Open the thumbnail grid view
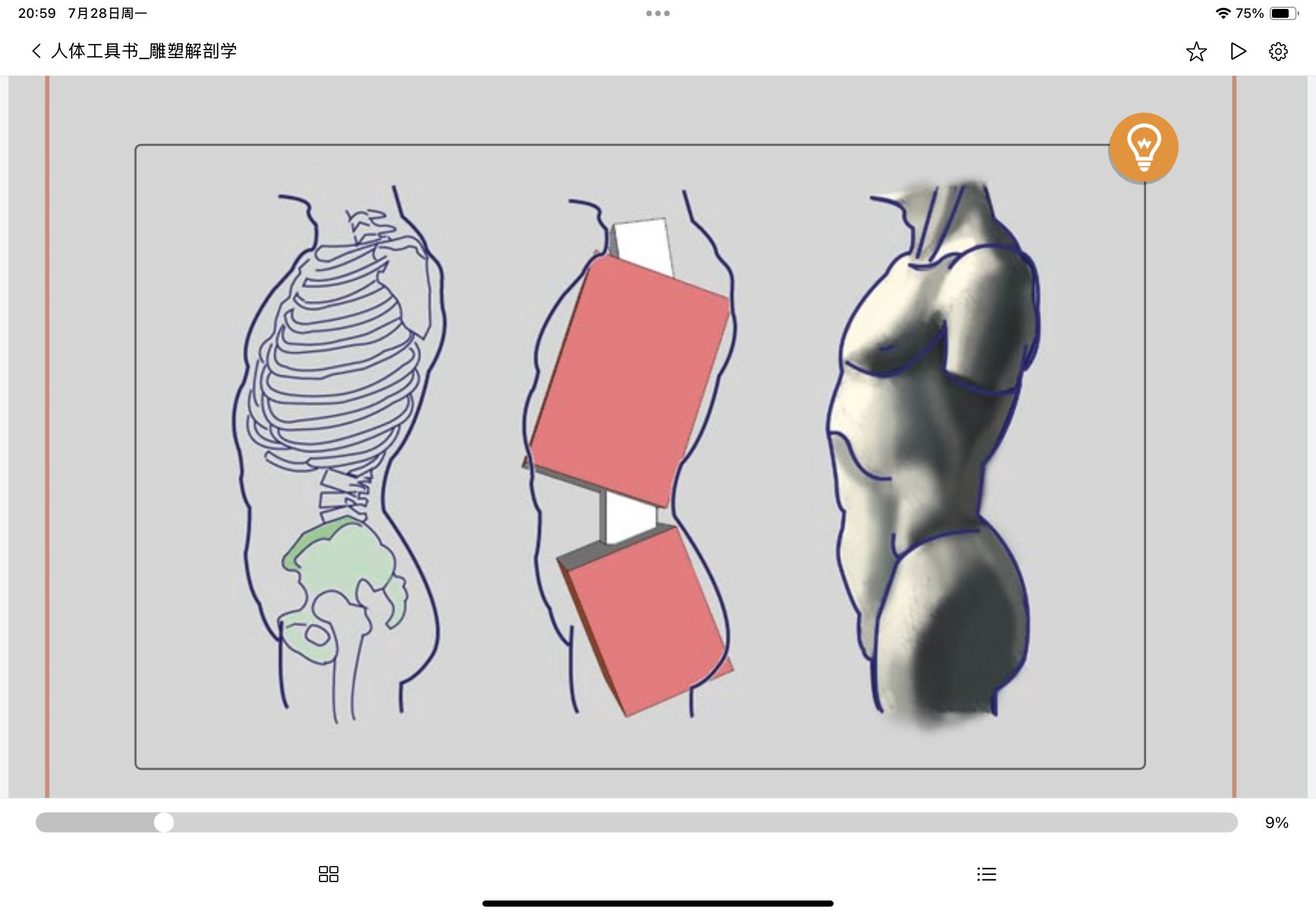Image resolution: width=1316 pixels, height=915 pixels. (328, 874)
